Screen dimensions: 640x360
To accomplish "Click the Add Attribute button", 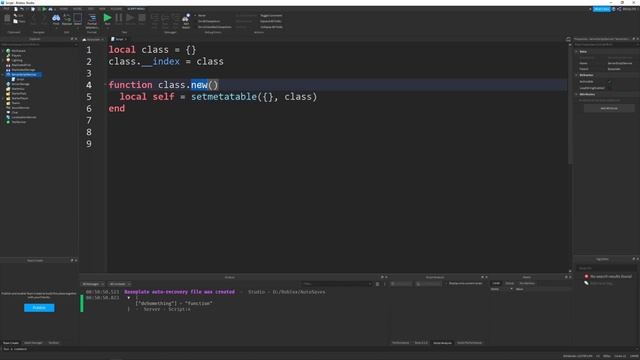I will click(x=609, y=108).
